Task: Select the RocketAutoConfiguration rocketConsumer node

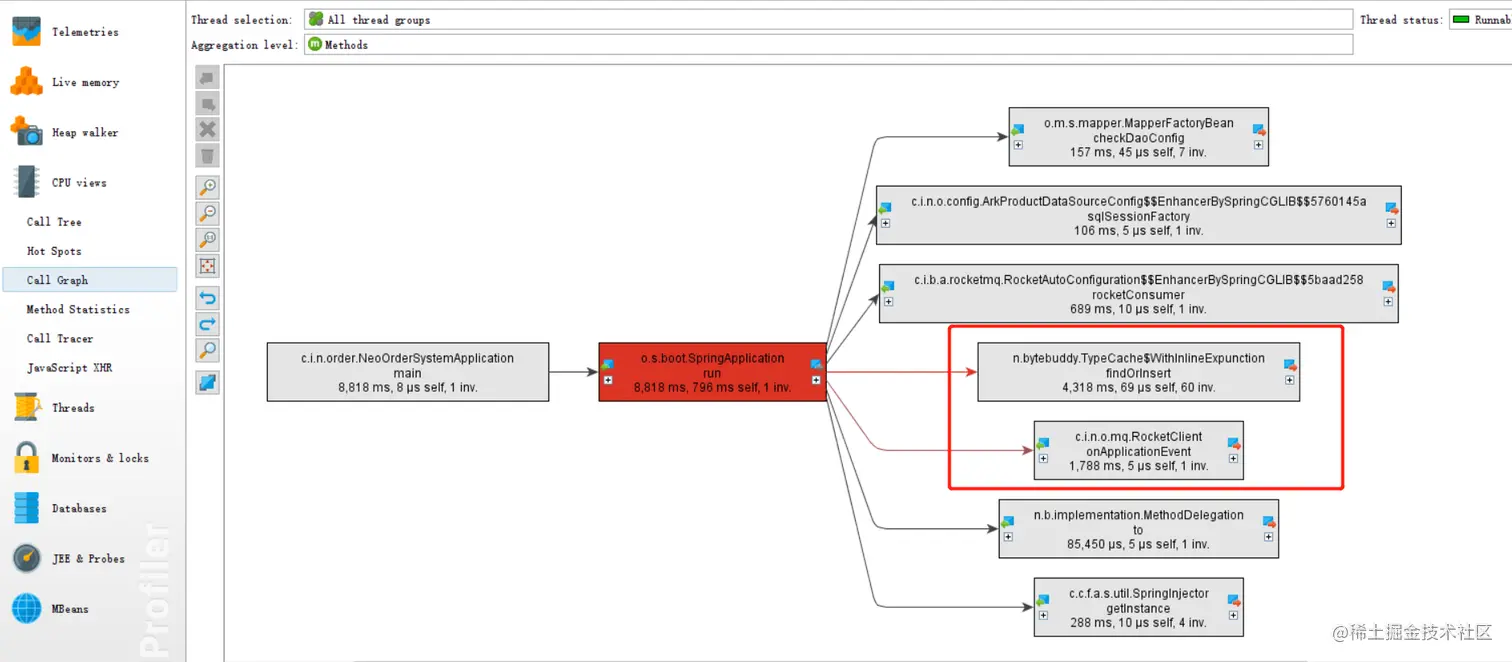Action: click(1138, 294)
